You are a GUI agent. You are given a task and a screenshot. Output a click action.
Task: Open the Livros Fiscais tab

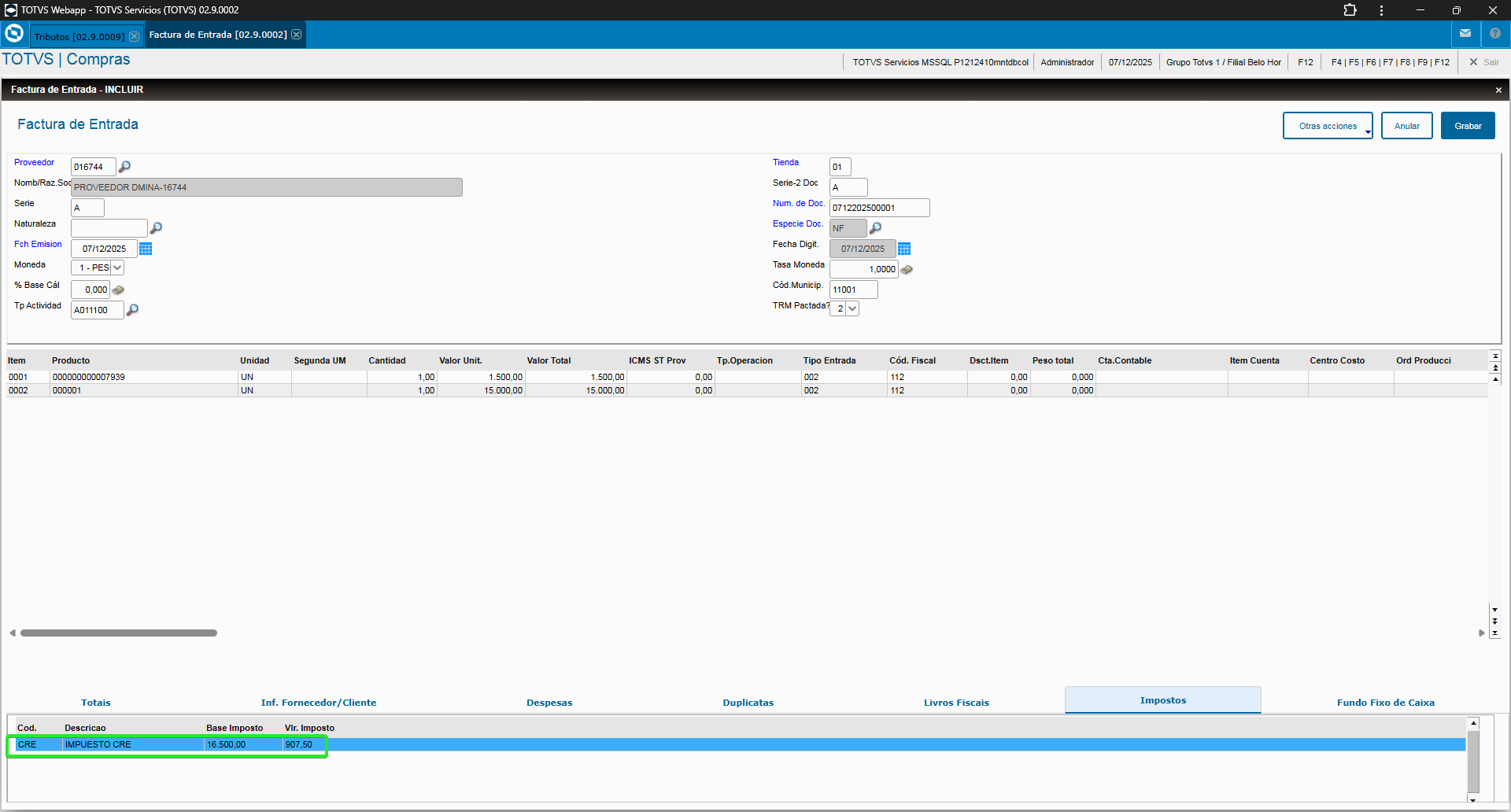coord(956,703)
